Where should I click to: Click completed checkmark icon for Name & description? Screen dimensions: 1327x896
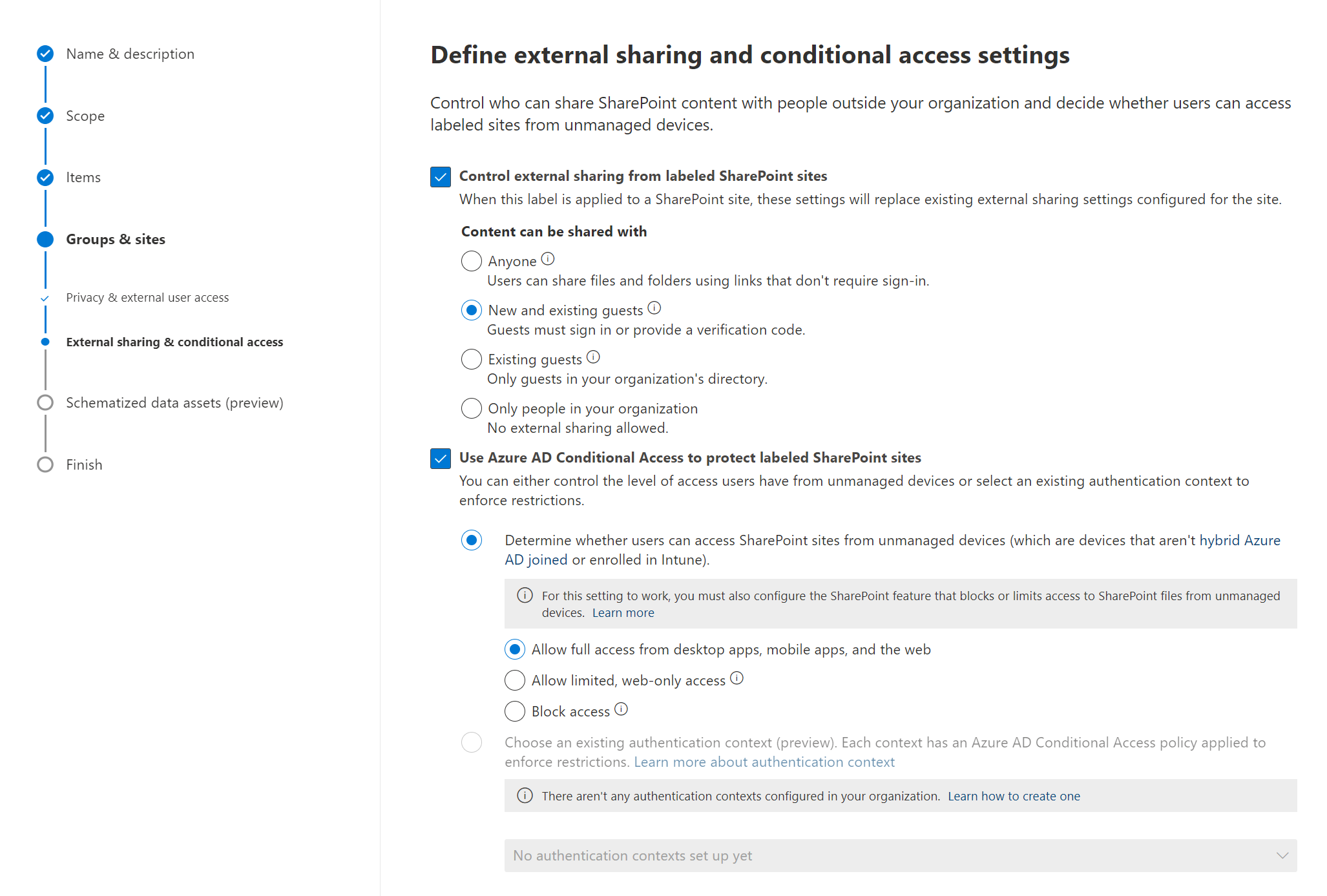coord(45,54)
